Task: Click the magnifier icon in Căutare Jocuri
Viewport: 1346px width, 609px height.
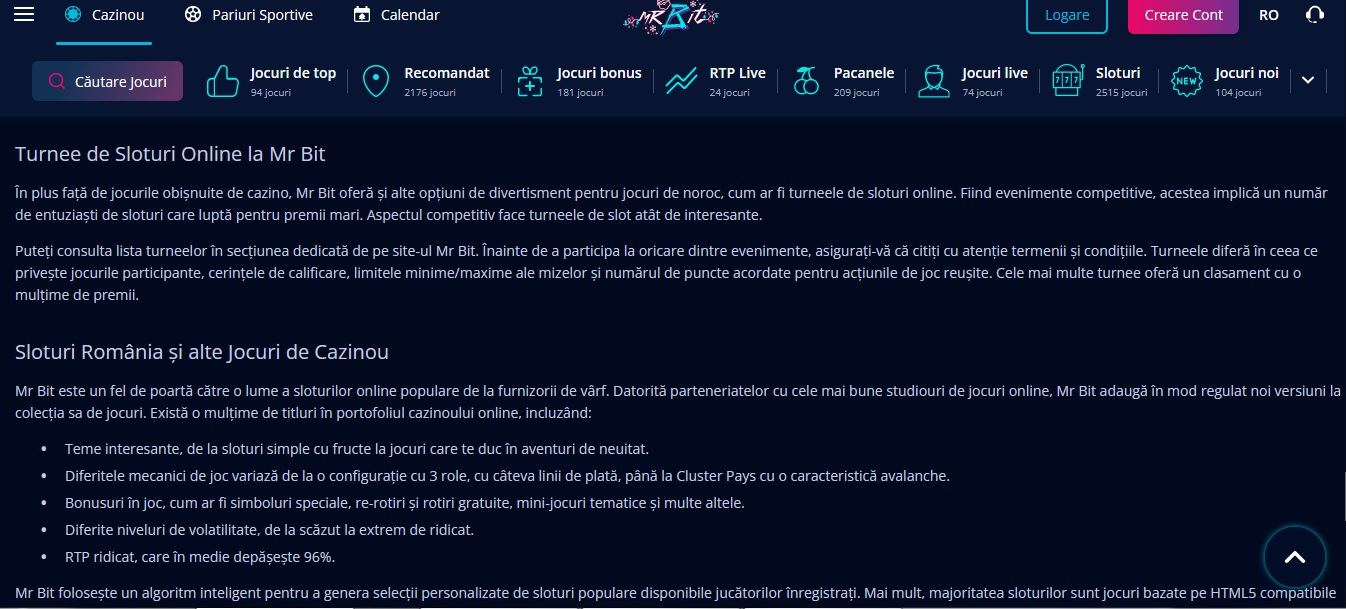Action: [57, 81]
